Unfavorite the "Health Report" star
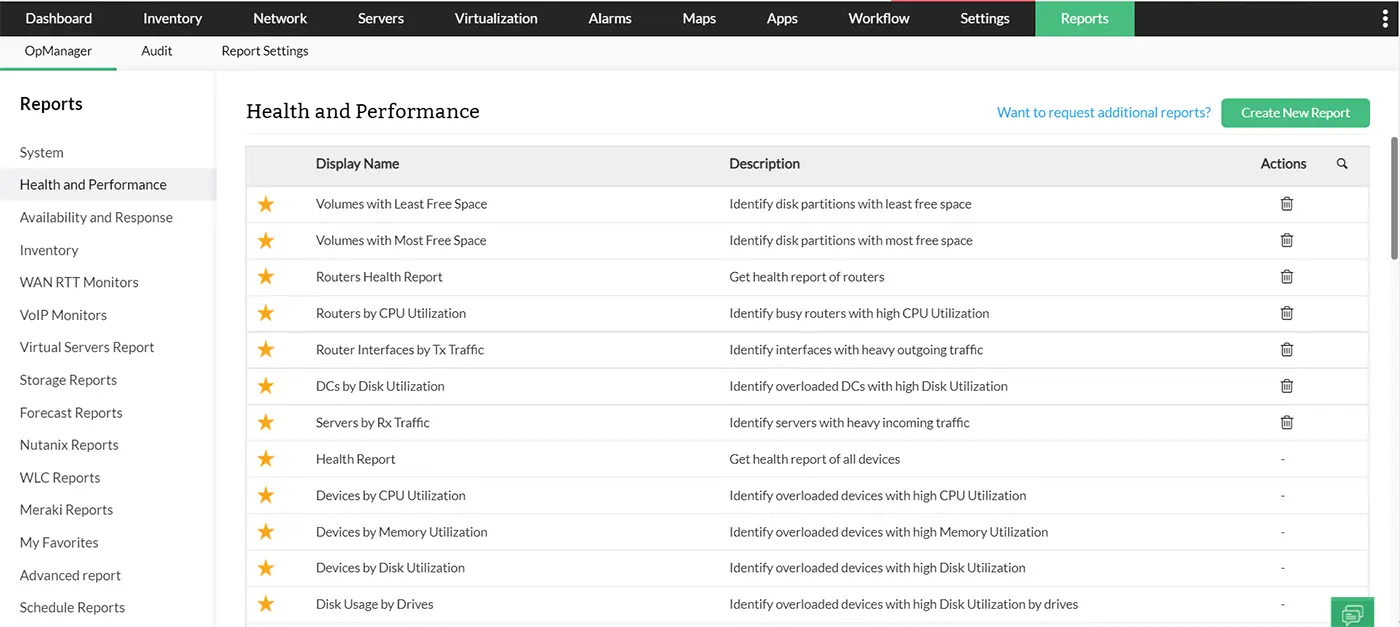1400x627 pixels. [265, 458]
